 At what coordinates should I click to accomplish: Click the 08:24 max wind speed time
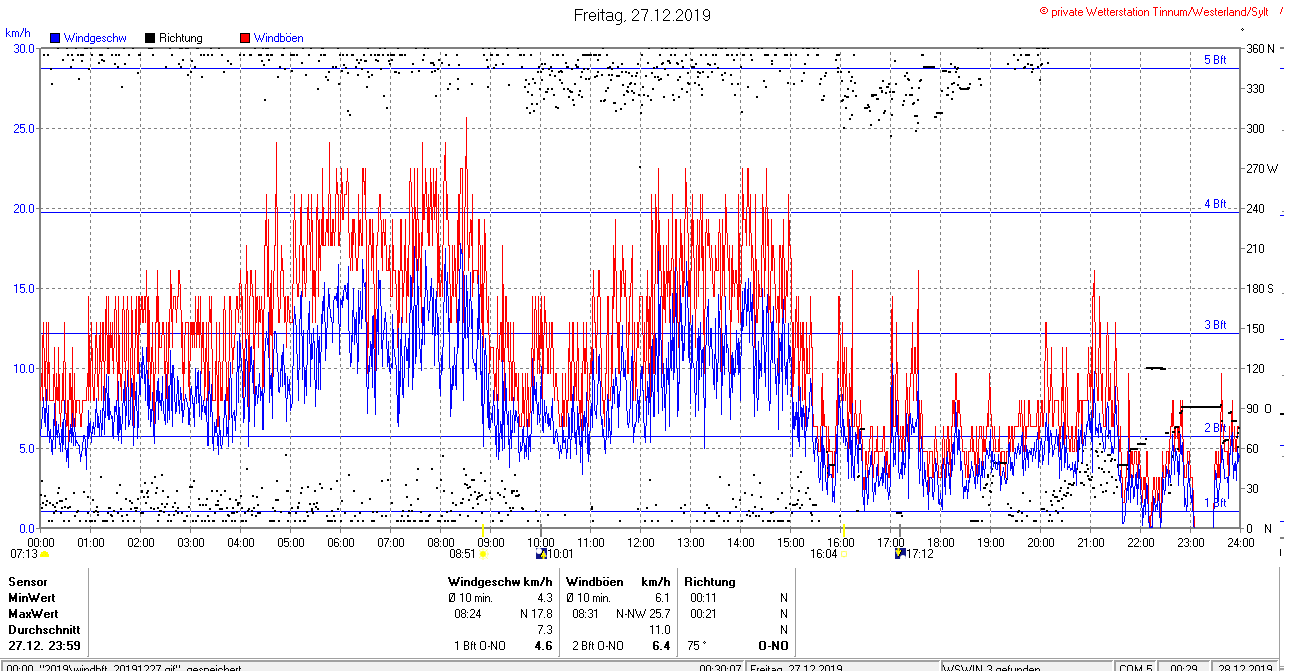pos(469,613)
